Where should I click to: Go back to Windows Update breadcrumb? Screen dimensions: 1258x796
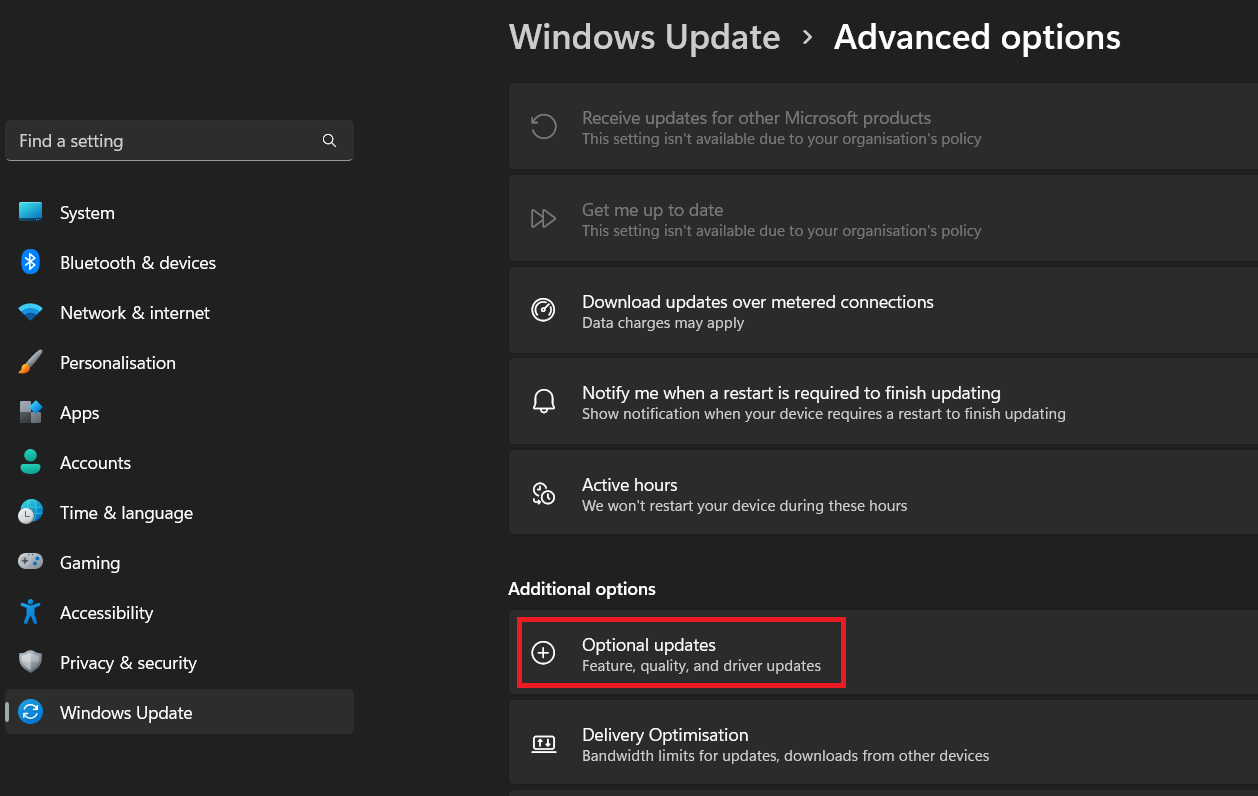[644, 38]
